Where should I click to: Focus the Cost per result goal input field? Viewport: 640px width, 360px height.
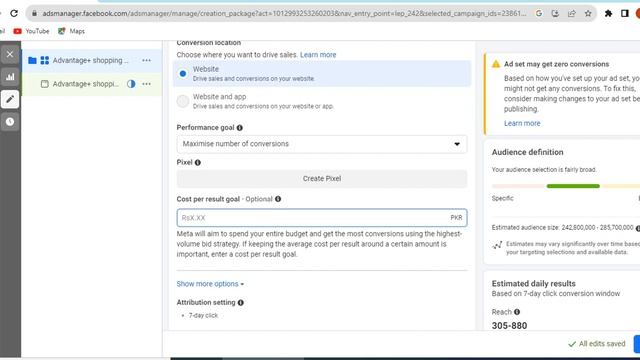[322, 218]
